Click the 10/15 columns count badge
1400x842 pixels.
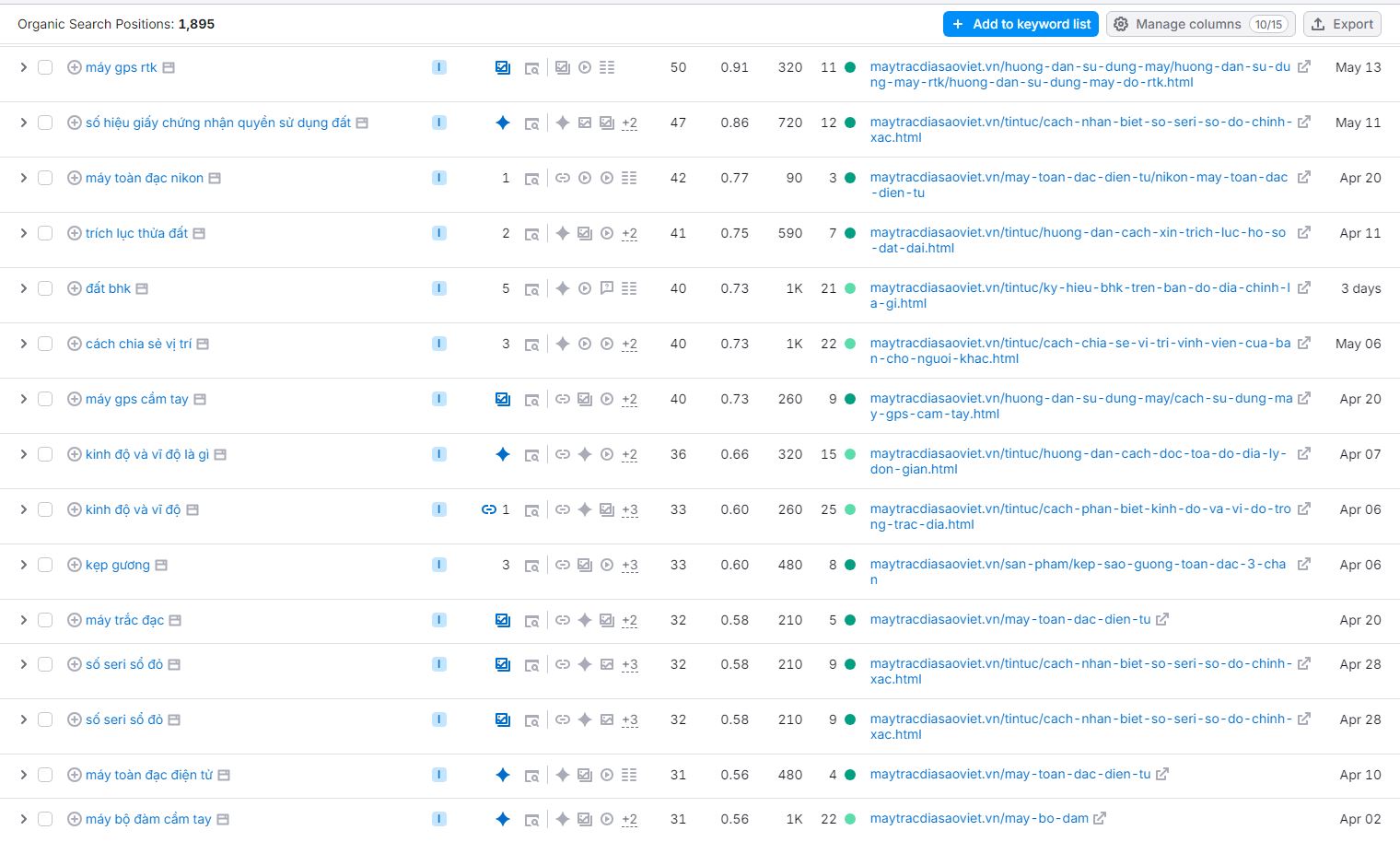(1268, 24)
